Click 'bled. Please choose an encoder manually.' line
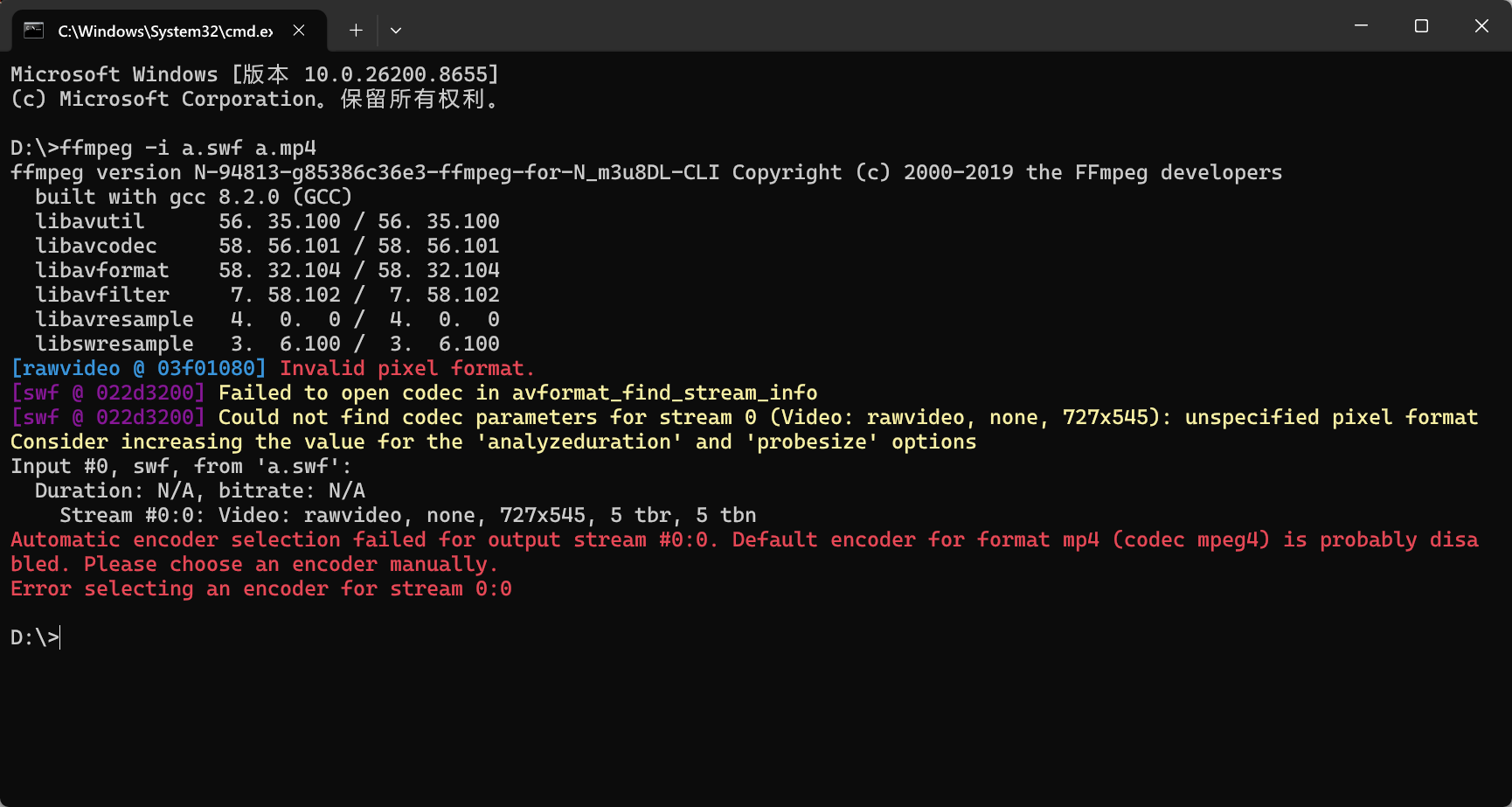The height and width of the screenshot is (807, 1512). click(254, 564)
